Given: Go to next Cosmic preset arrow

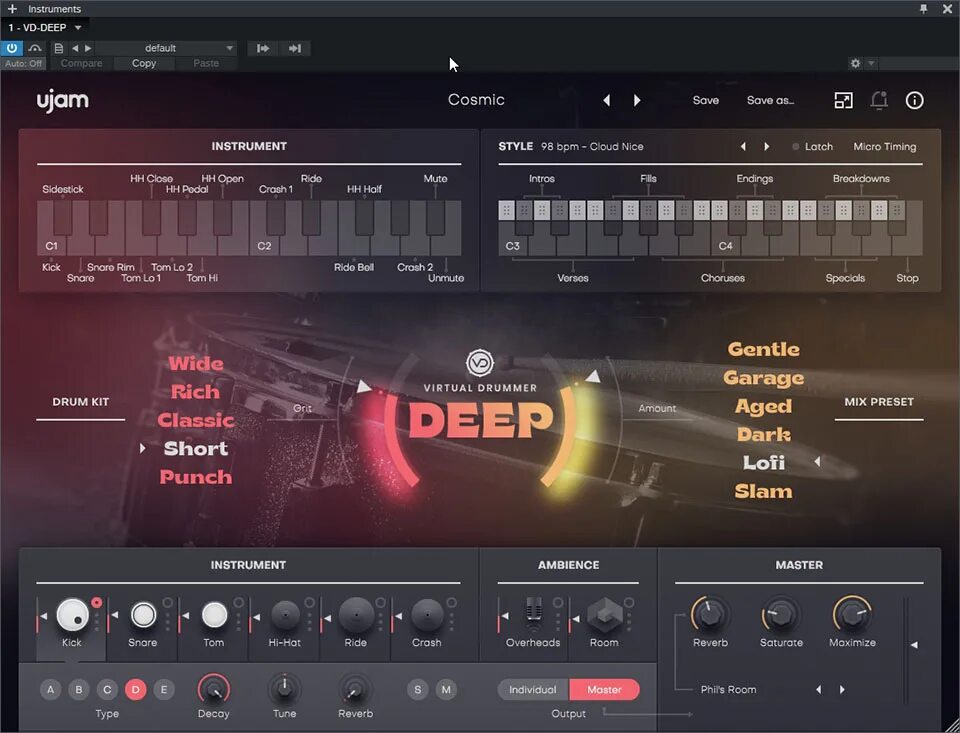Looking at the screenshot, I should point(637,100).
